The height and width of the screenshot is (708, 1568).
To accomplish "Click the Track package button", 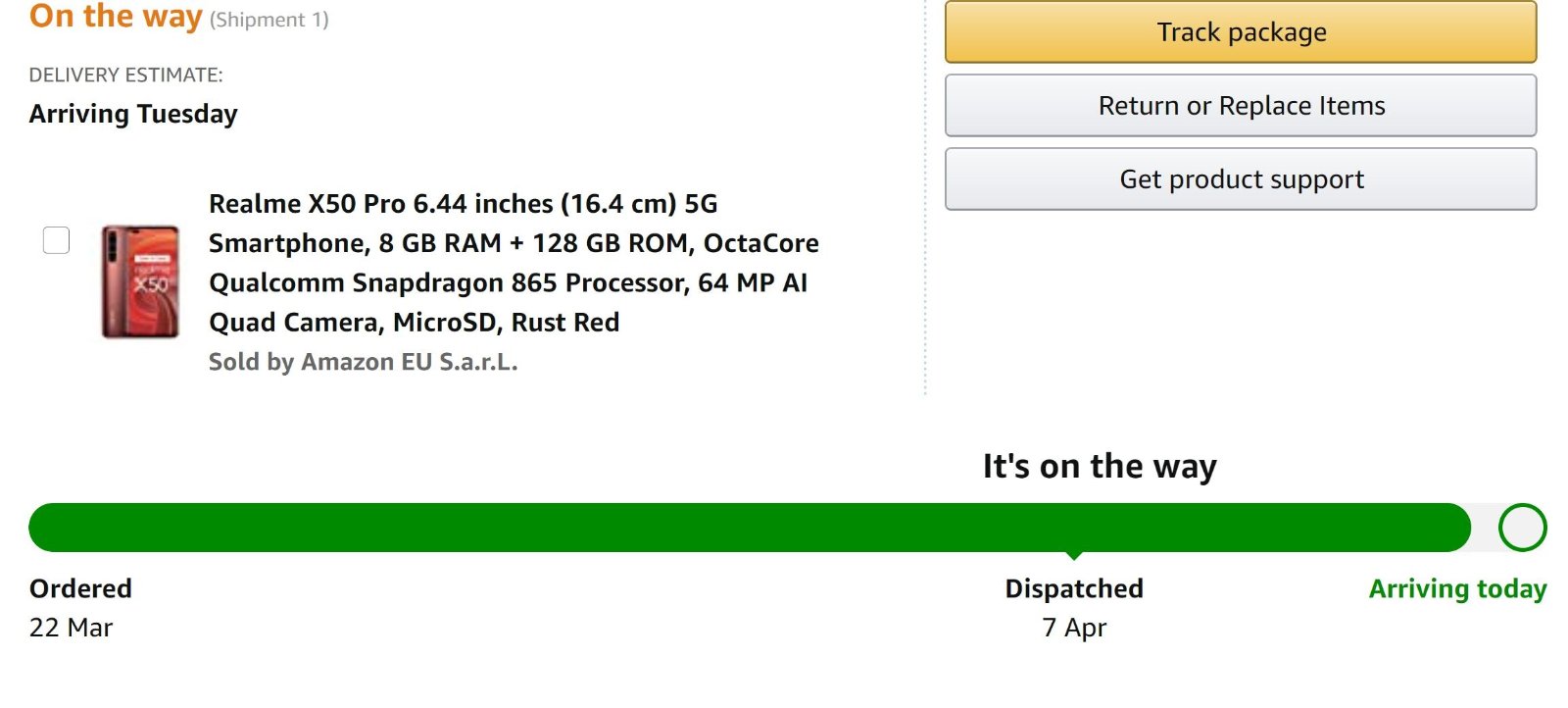I will [1241, 32].
